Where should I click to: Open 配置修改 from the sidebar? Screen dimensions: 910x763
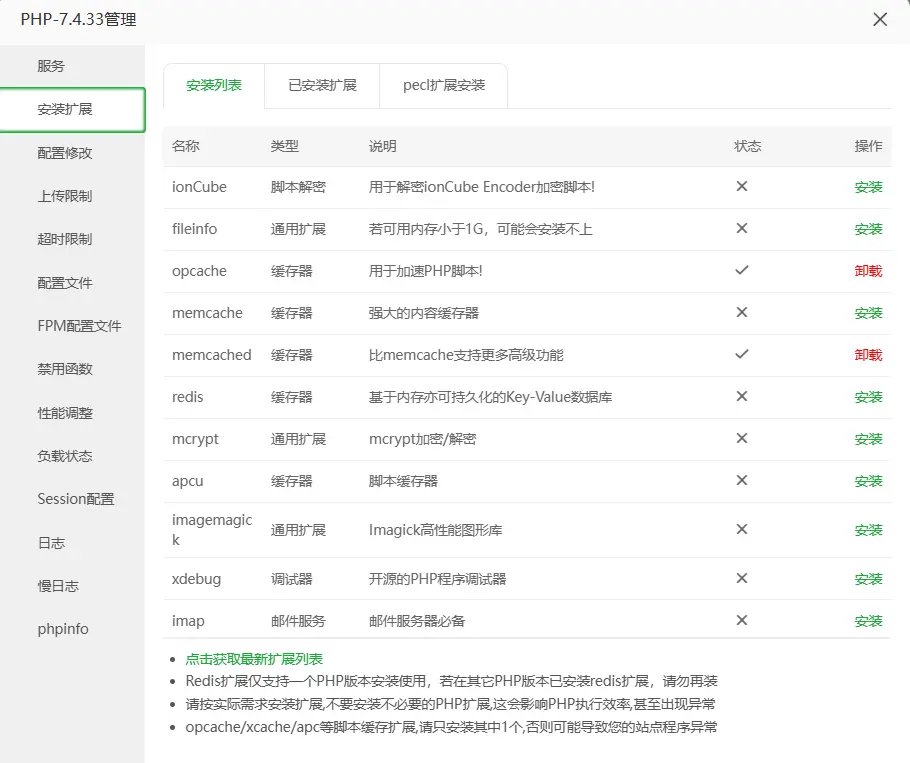pos(62,152)
